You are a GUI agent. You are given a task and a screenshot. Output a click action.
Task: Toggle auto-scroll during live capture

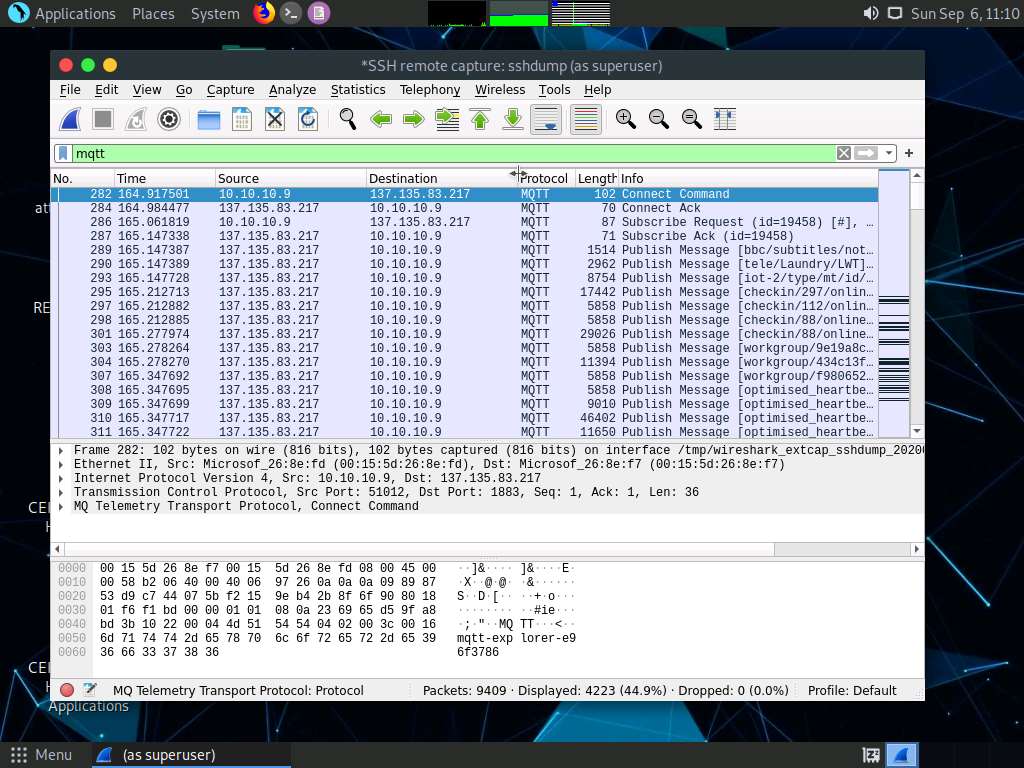pyautogui.click(x=545, y=119)
